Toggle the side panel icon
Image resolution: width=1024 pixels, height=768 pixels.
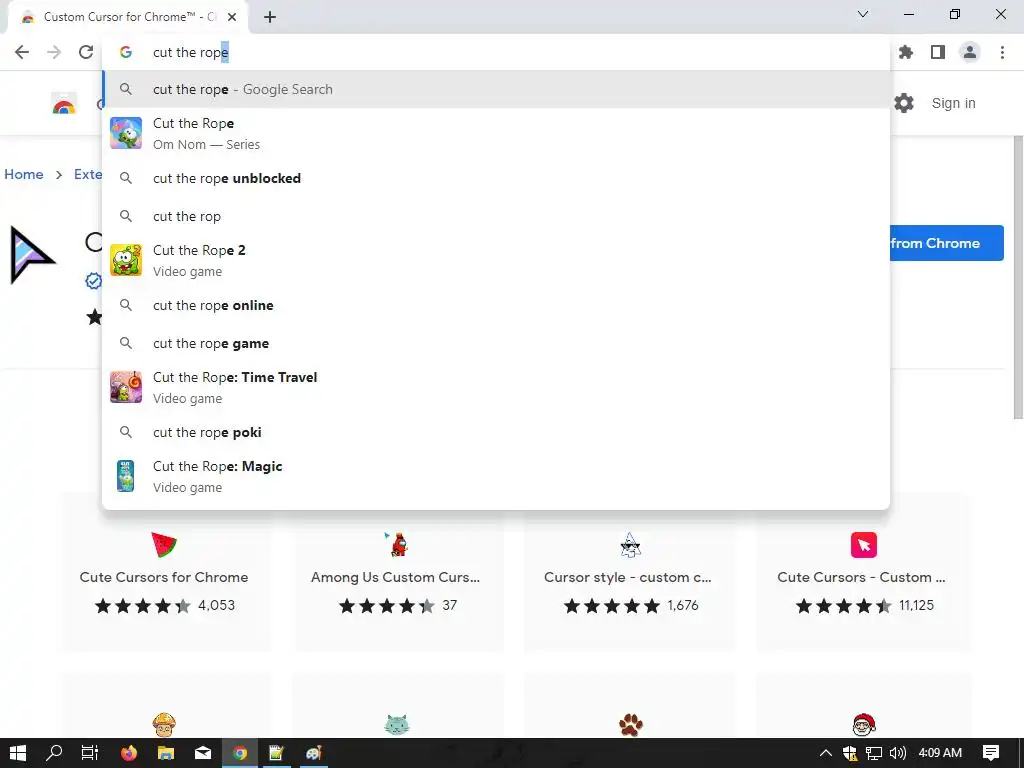(938, 52)
